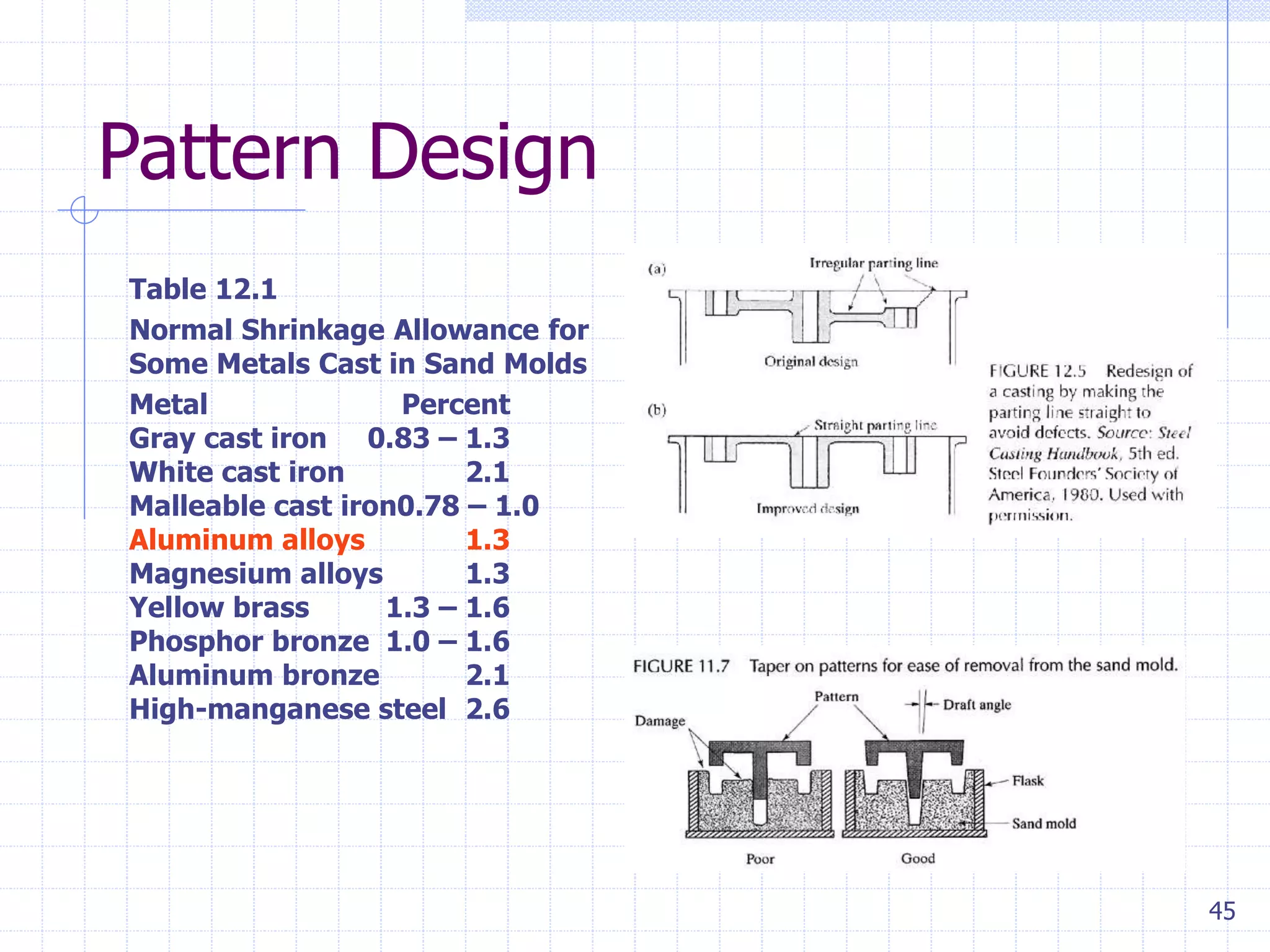Click the slide number '45'
1270x952 pixels.
coord(1222,911)
